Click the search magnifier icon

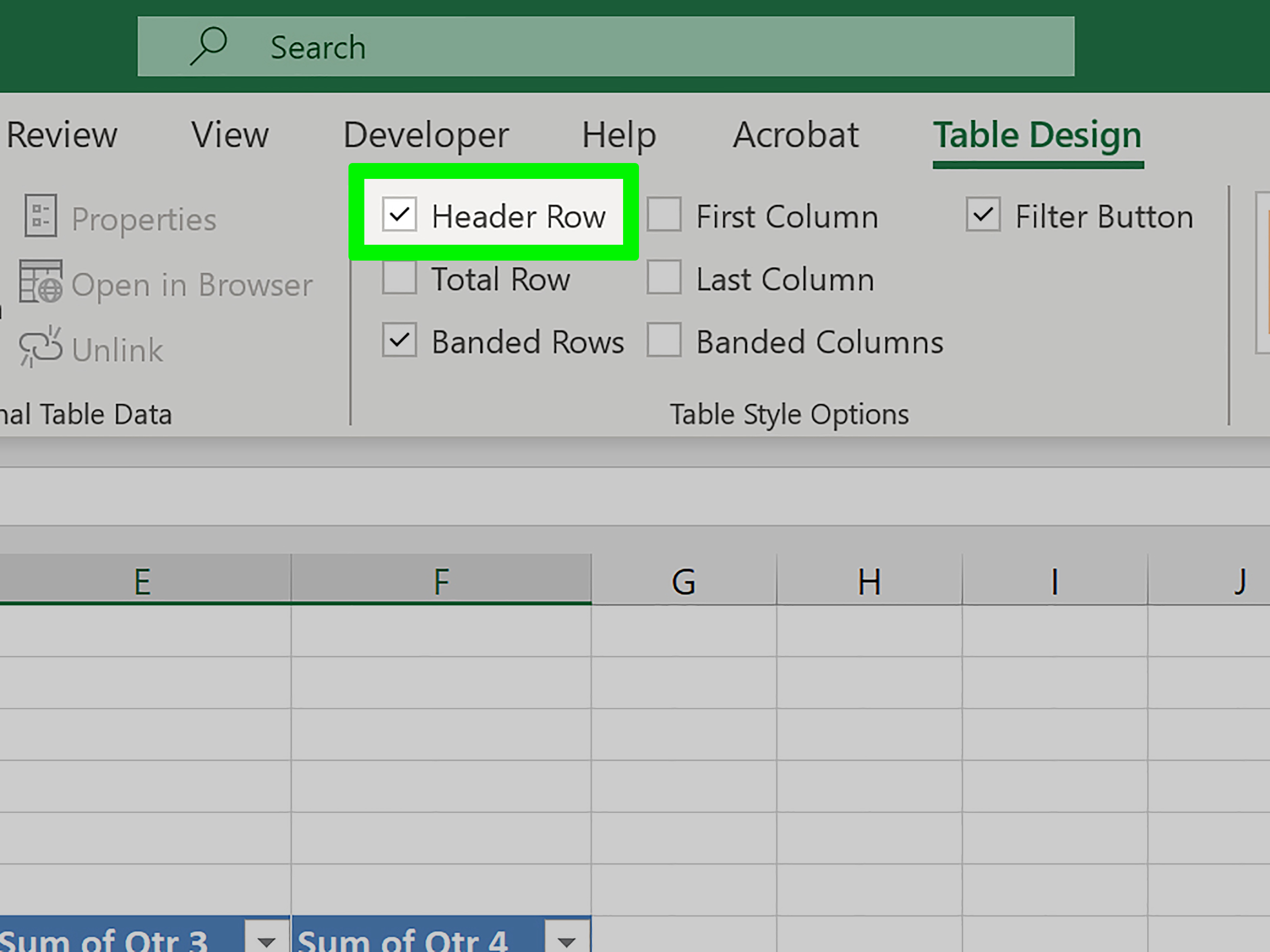click(208, 46)
